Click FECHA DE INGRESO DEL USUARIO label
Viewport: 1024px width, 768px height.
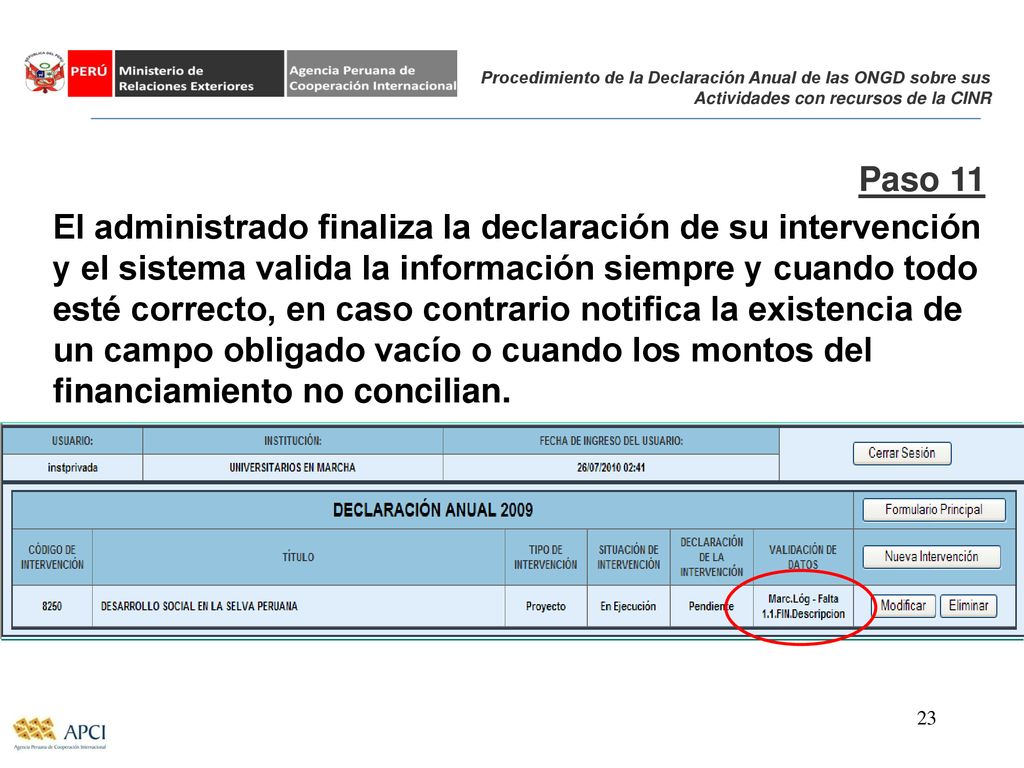click(611, 441)
